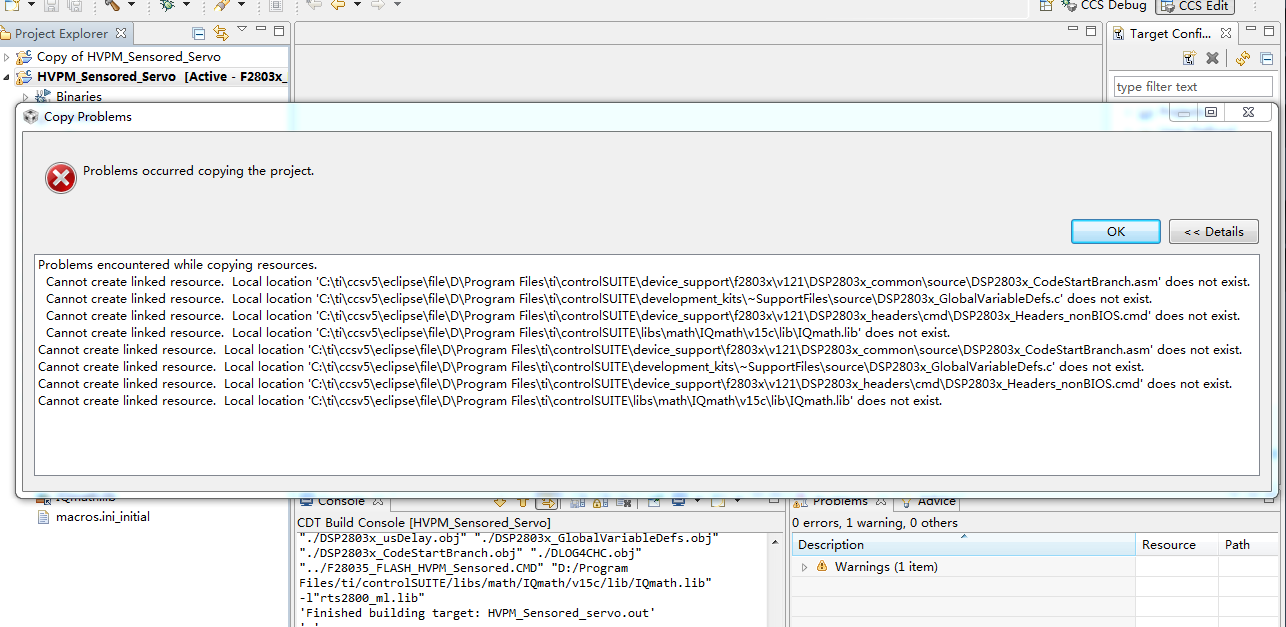Click the Open Perspective icon
Screen dimensions: 1286x627
point(1046,5)
